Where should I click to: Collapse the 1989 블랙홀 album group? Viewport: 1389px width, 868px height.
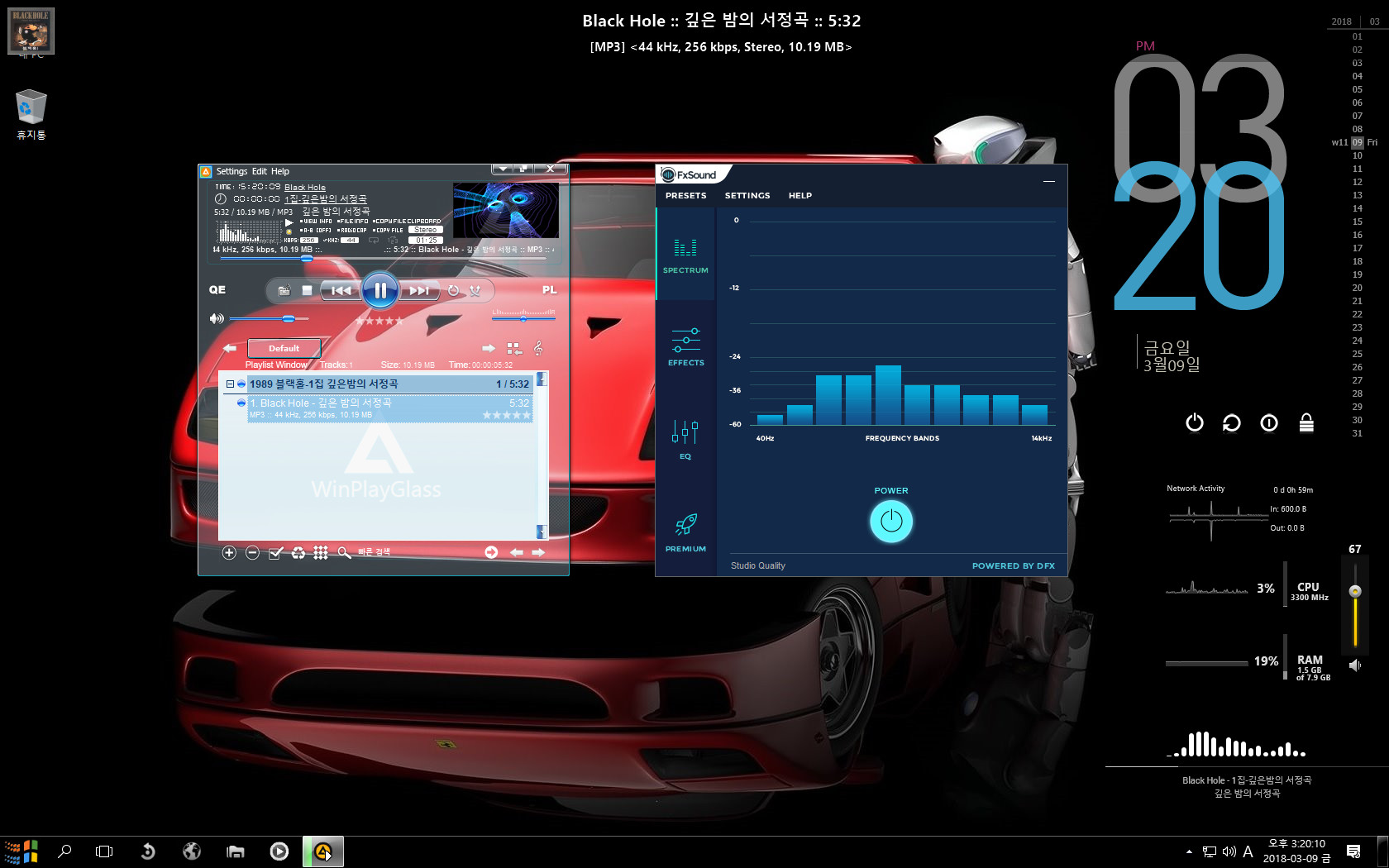230,384
